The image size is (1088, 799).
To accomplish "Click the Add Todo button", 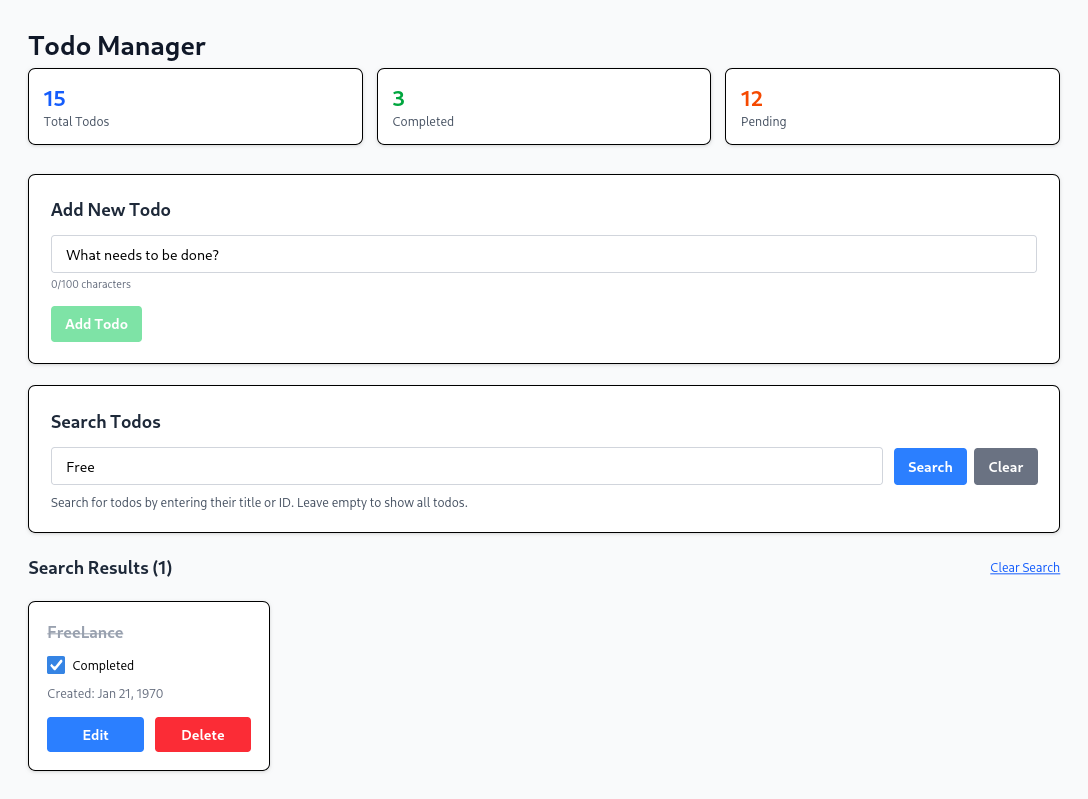I will 96,323.
